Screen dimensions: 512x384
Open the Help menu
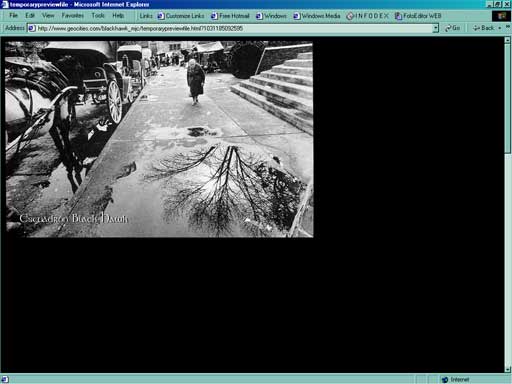click(118, 16)
